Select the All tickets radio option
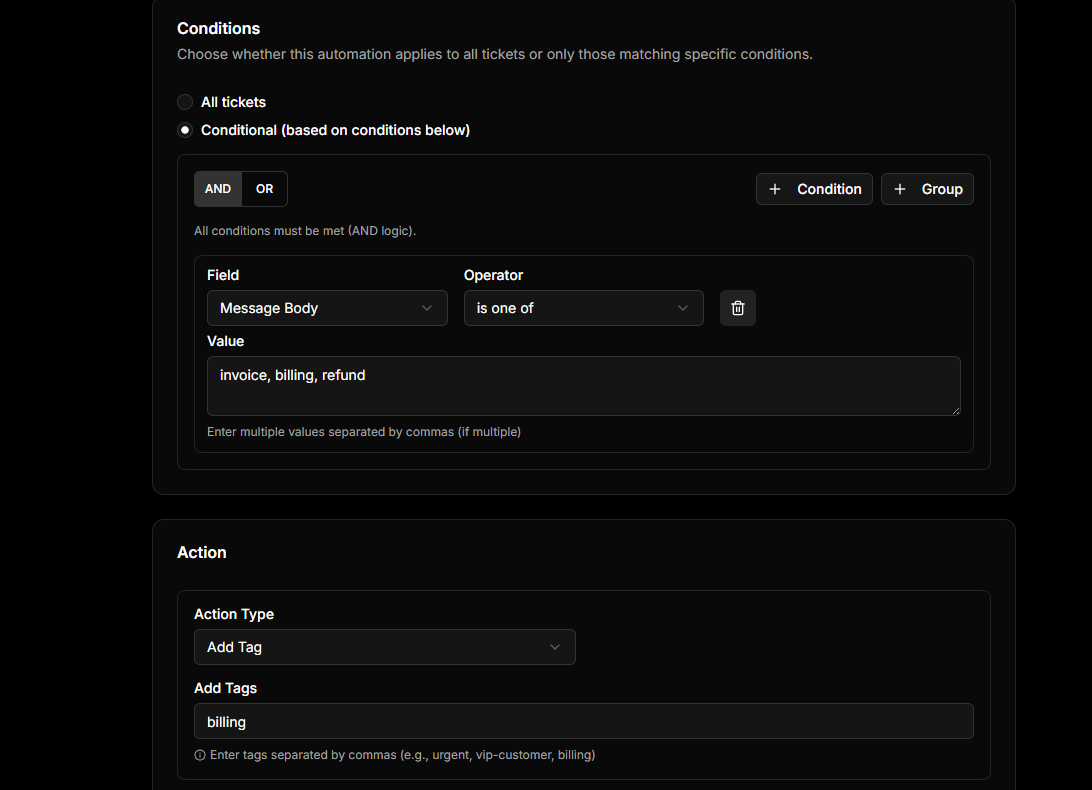The image size is (1092, 790). [x=185, y=102]
